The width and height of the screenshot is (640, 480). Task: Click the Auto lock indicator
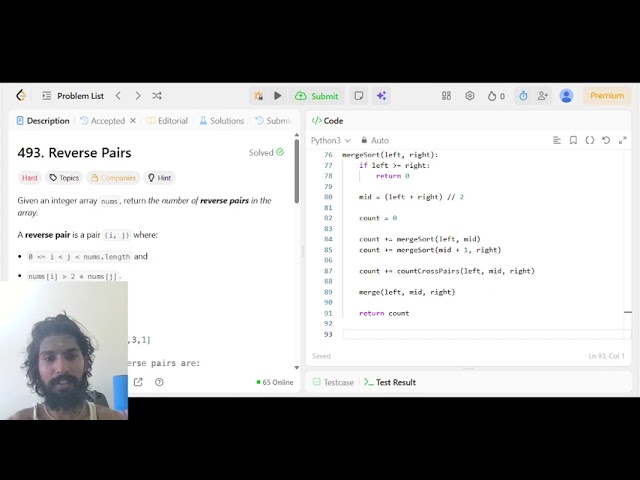pyautogui.click(x=375, y=140)
